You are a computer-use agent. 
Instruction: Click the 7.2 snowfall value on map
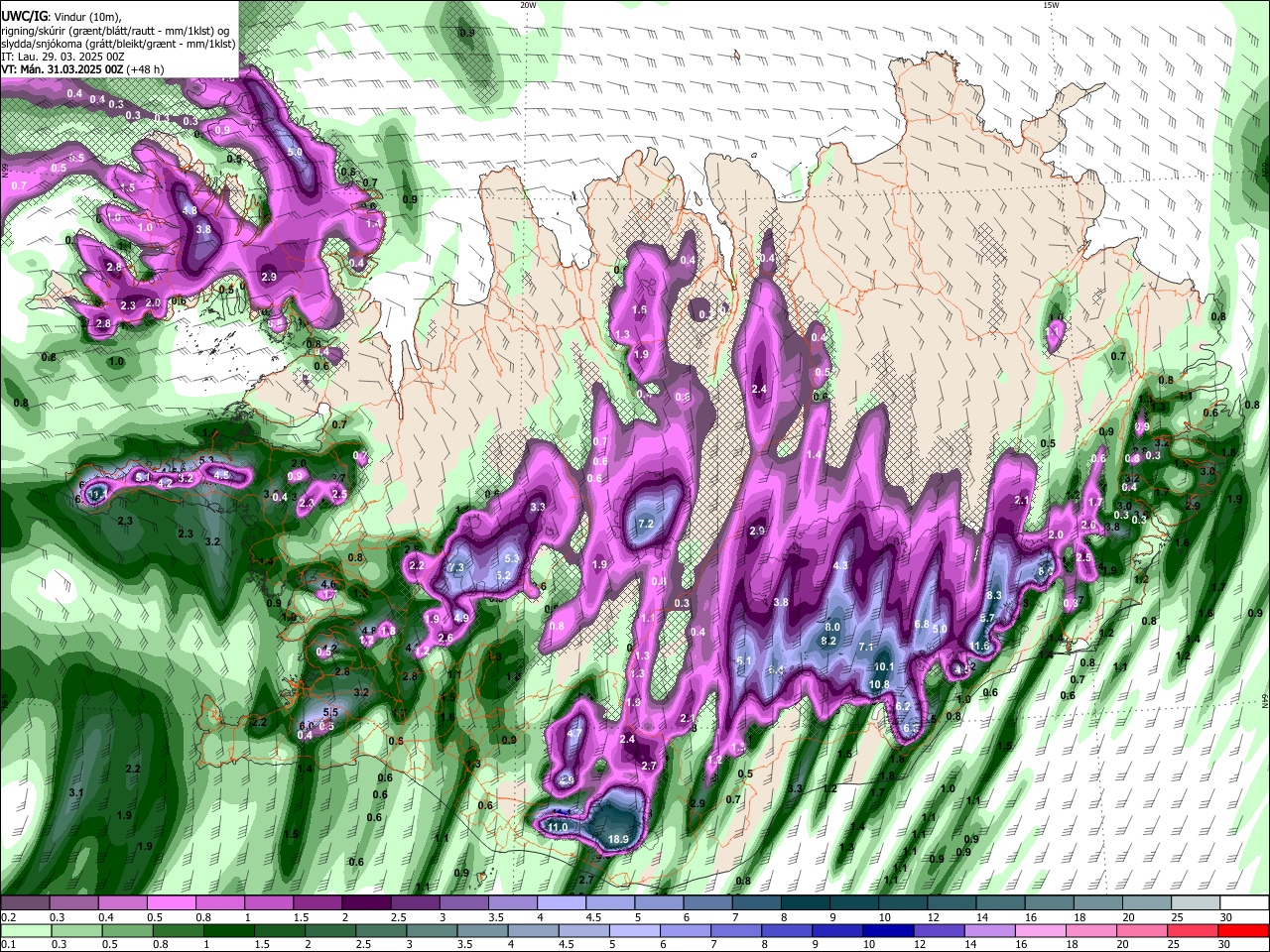pyautogui.click(x=646, y=524)
